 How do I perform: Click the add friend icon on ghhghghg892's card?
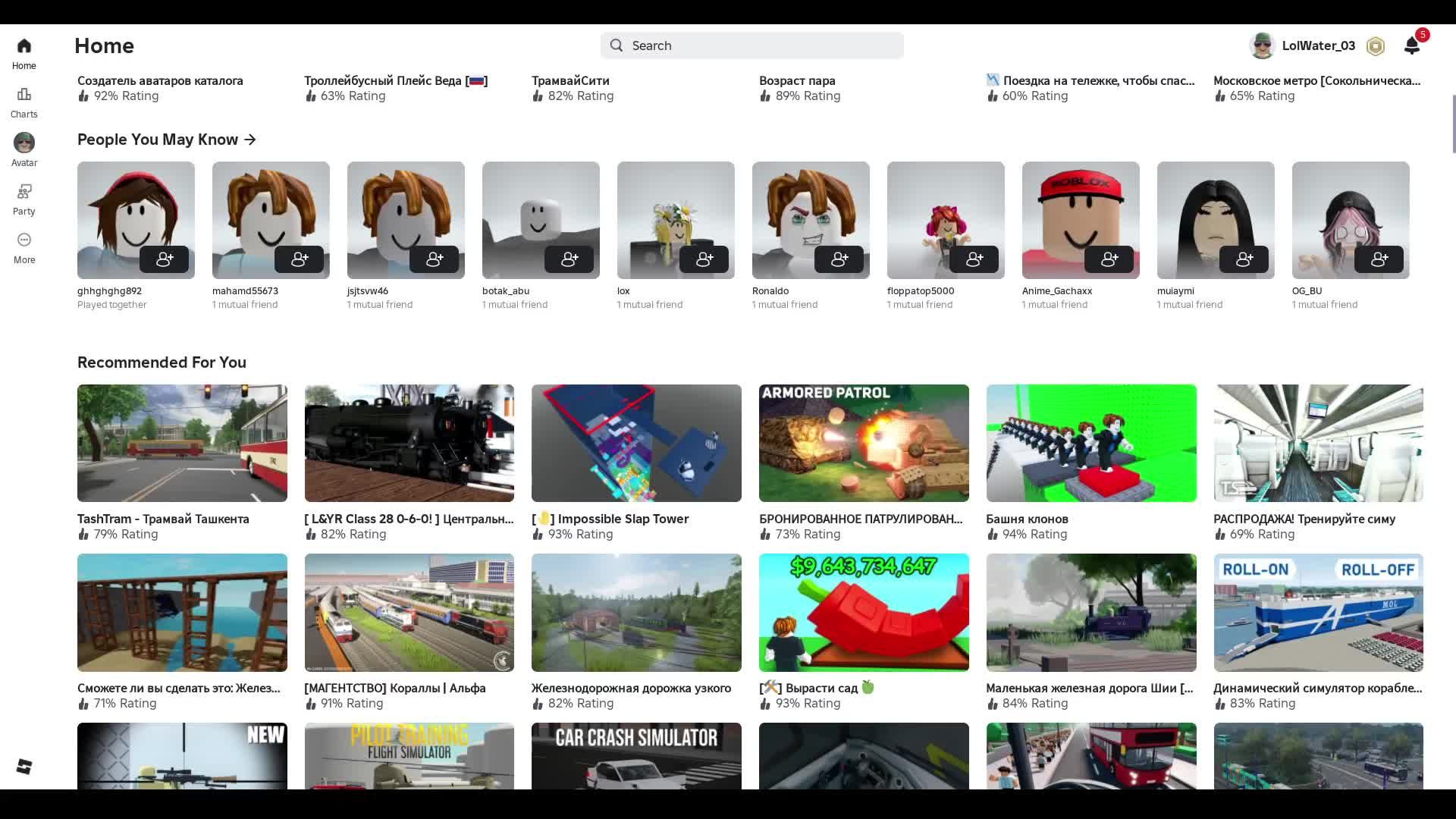pyautogui.click(x=165, y=259)
